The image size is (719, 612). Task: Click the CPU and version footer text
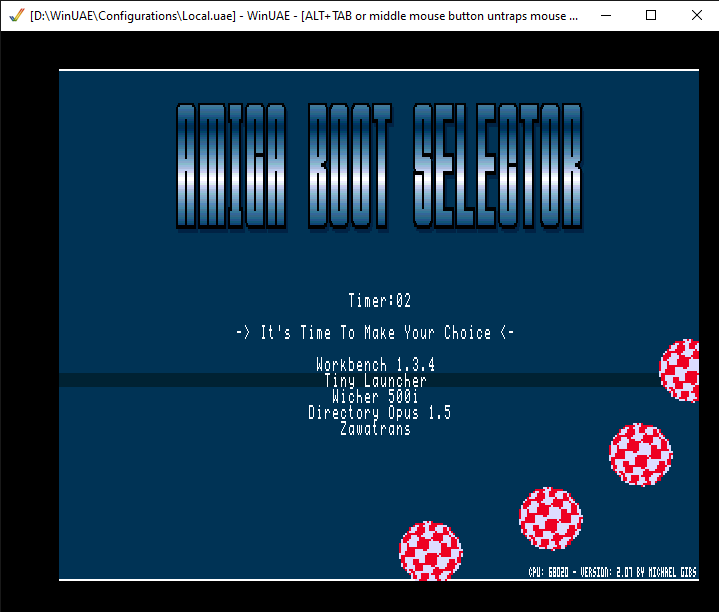(x=612, y=572)
